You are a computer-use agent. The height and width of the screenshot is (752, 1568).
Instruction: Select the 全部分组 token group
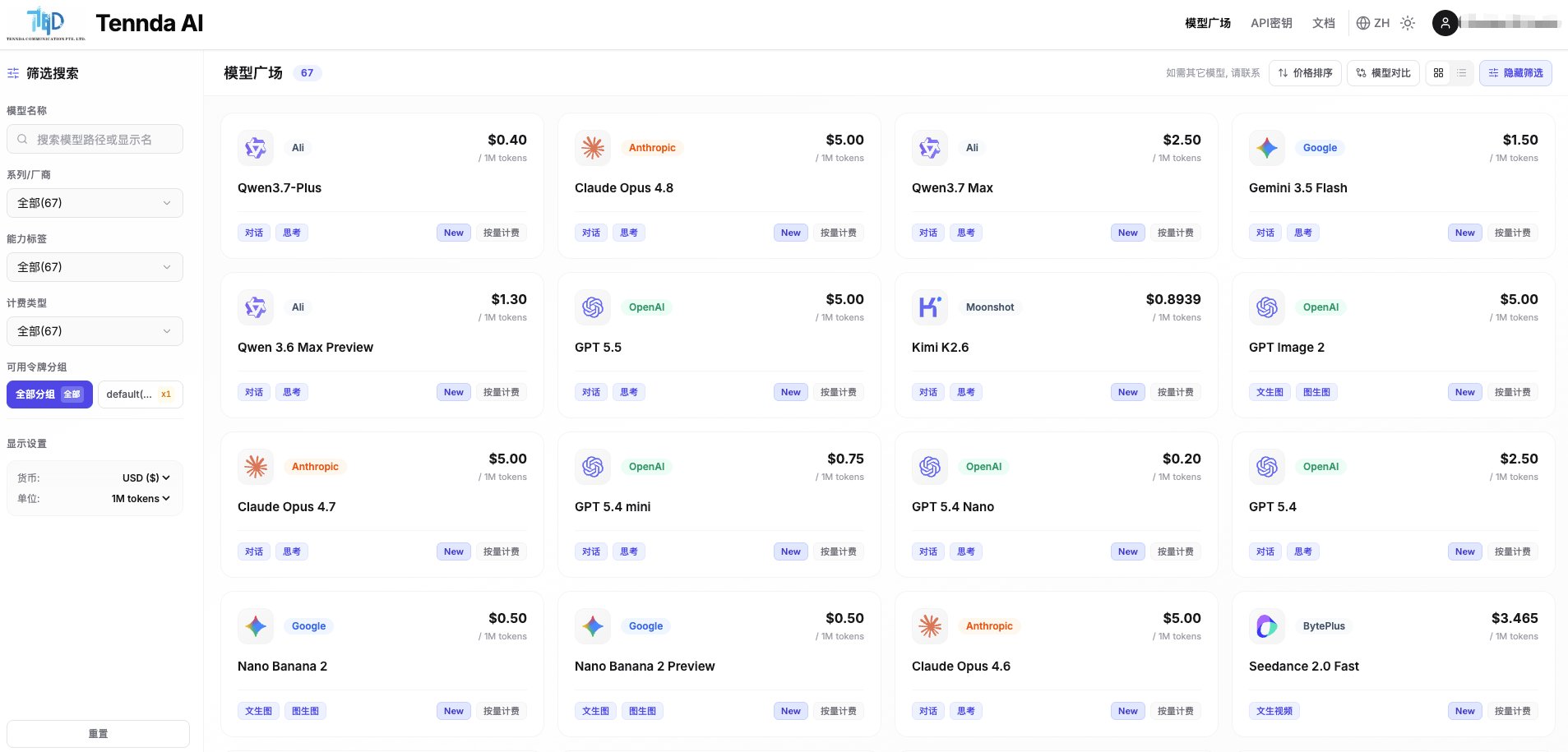49,394
